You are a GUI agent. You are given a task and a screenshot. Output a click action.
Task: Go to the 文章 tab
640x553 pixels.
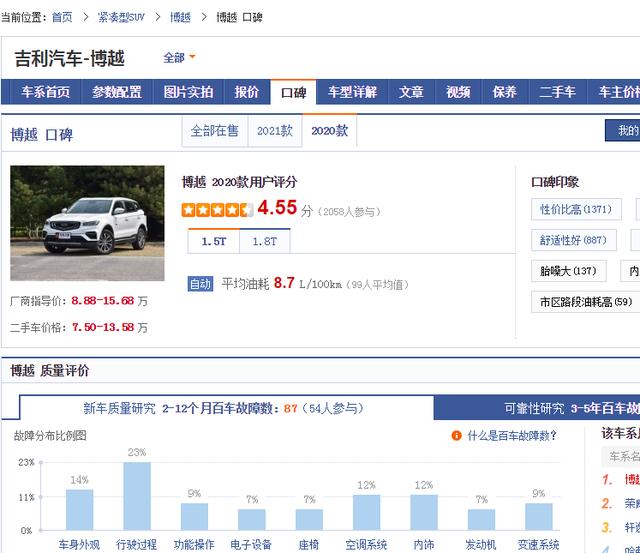click(x=411, y=92)
